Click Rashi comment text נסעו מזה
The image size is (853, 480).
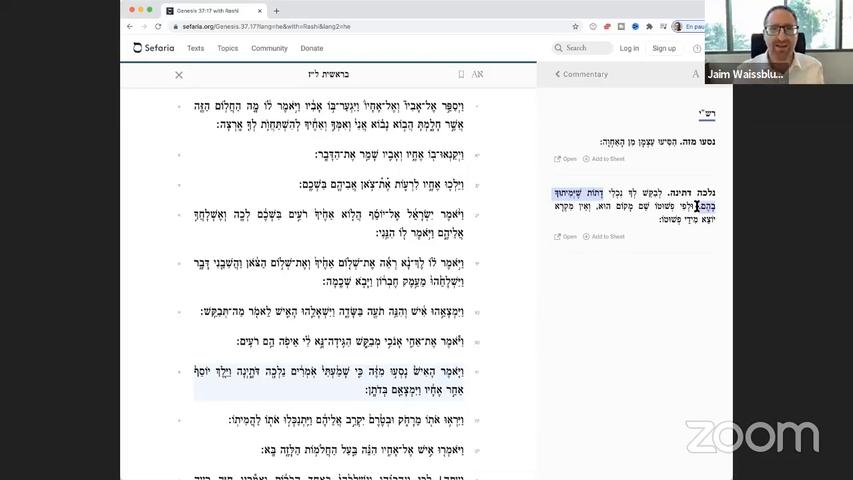click(x=657, y=142)
